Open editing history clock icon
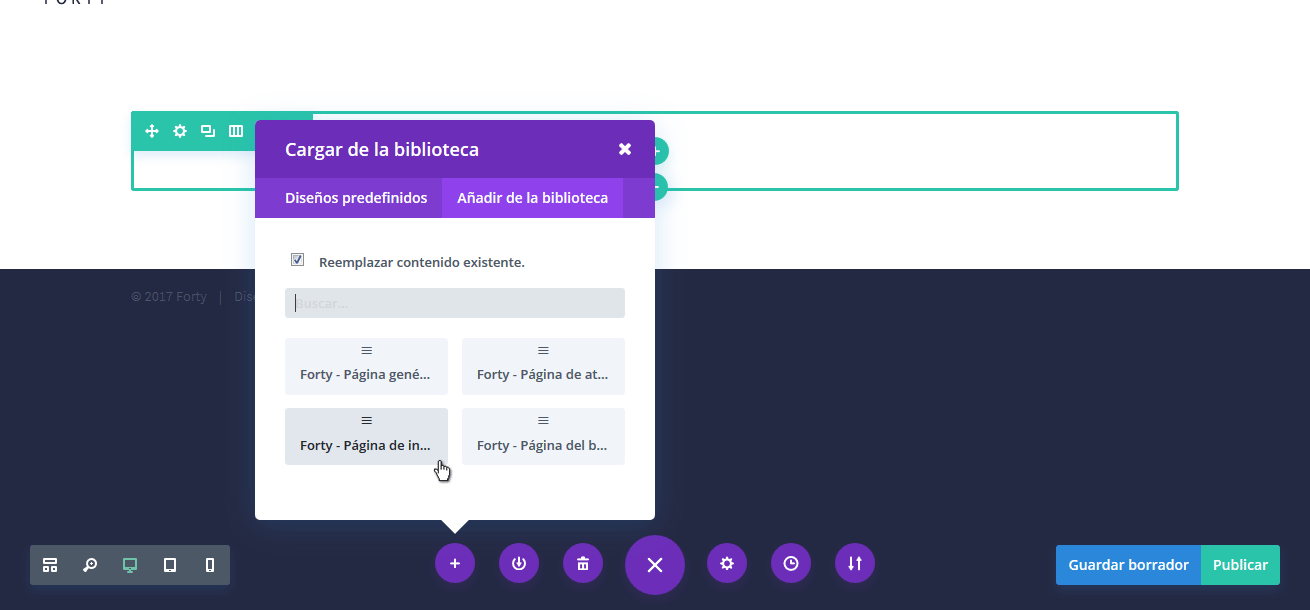 point(791,563)
